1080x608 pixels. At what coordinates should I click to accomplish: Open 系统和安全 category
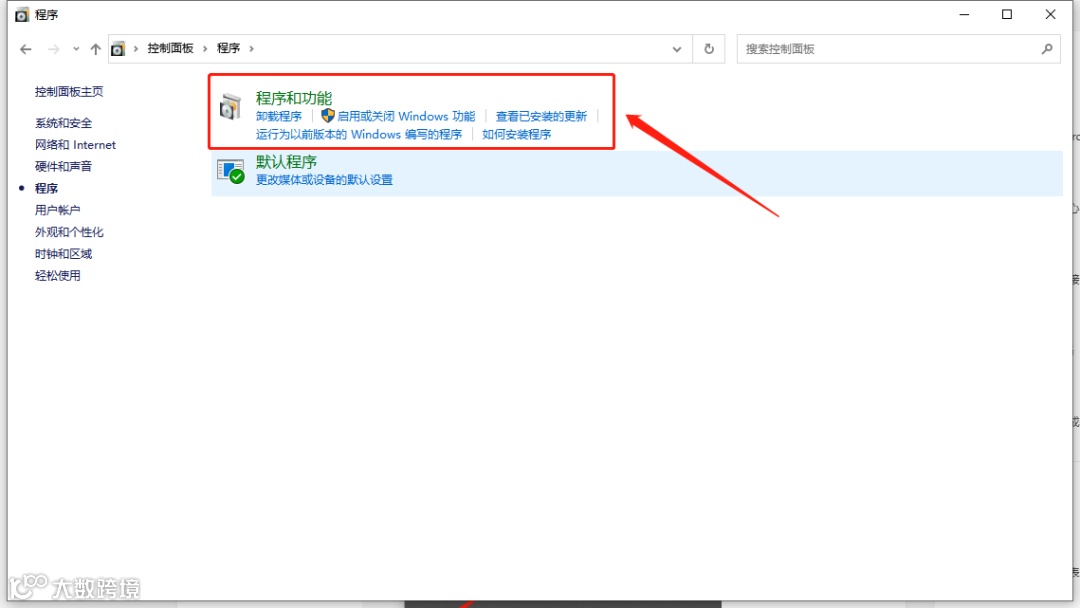click(x=63, y=123)
